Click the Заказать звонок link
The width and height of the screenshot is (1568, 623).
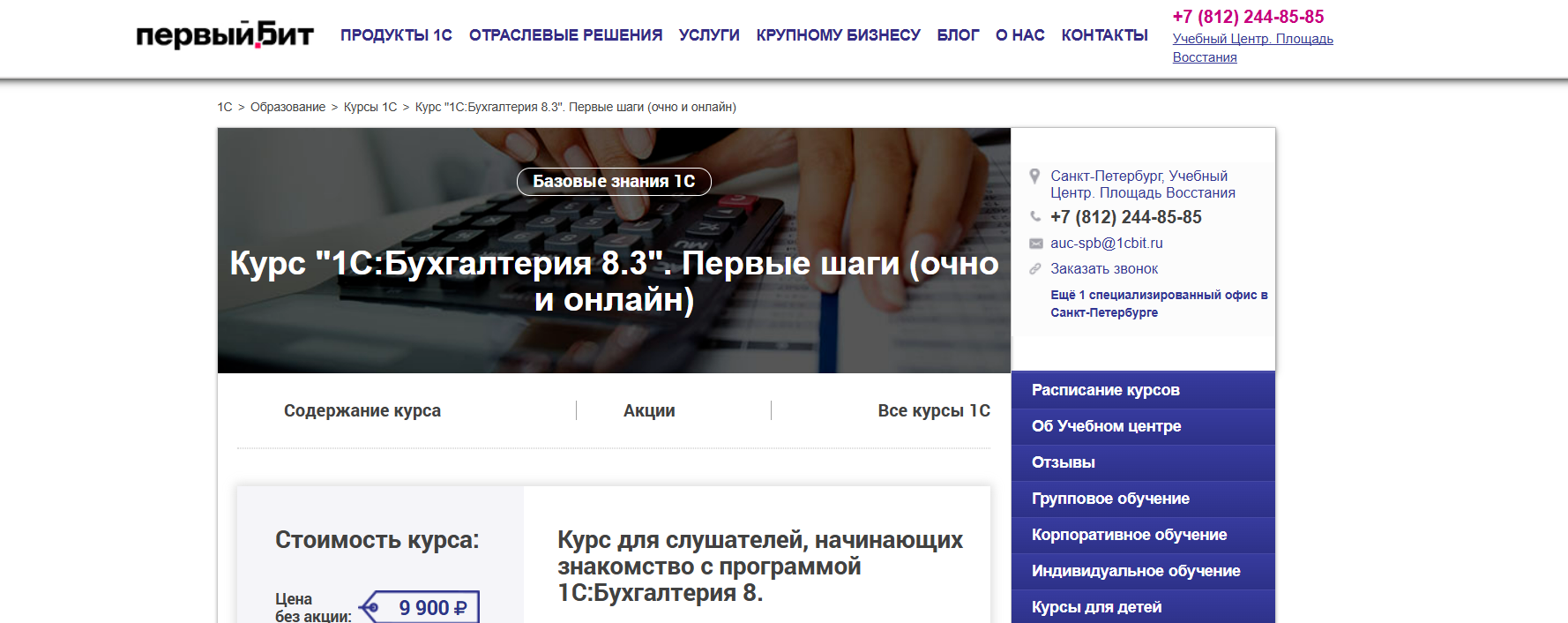1104,269
